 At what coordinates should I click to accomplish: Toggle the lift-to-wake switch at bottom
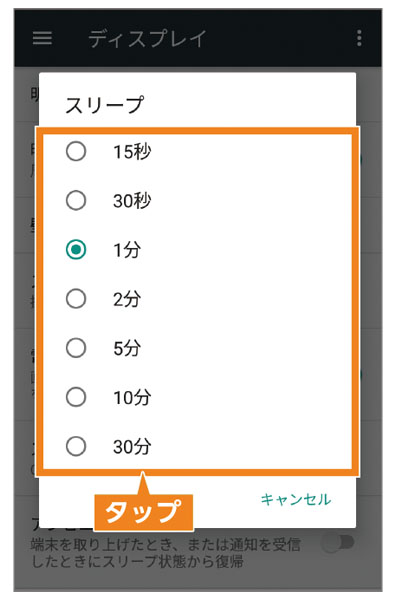coord(339,542)
